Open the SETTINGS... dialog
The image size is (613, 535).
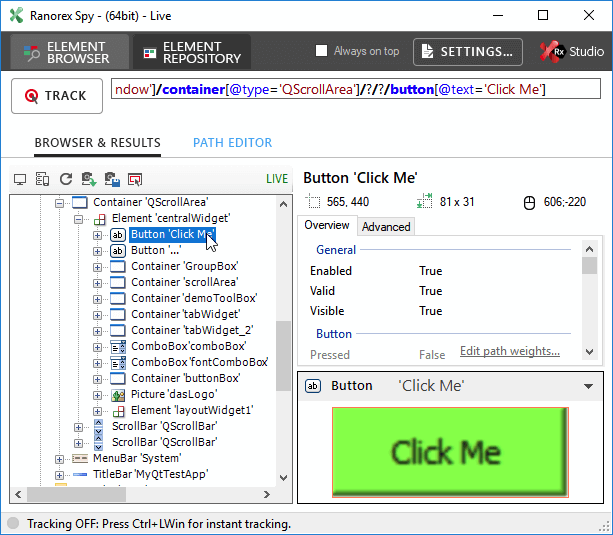468,52
